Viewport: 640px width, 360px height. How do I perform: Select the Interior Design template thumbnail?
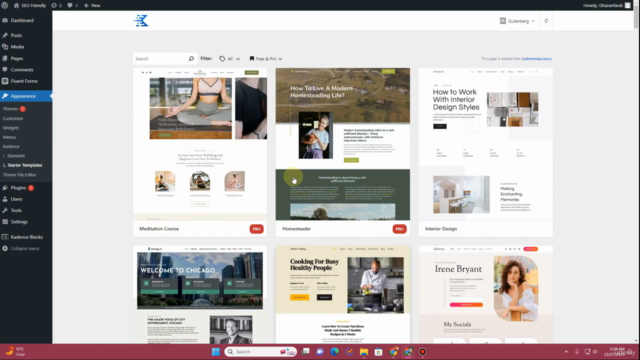click(x=486, y=144)
